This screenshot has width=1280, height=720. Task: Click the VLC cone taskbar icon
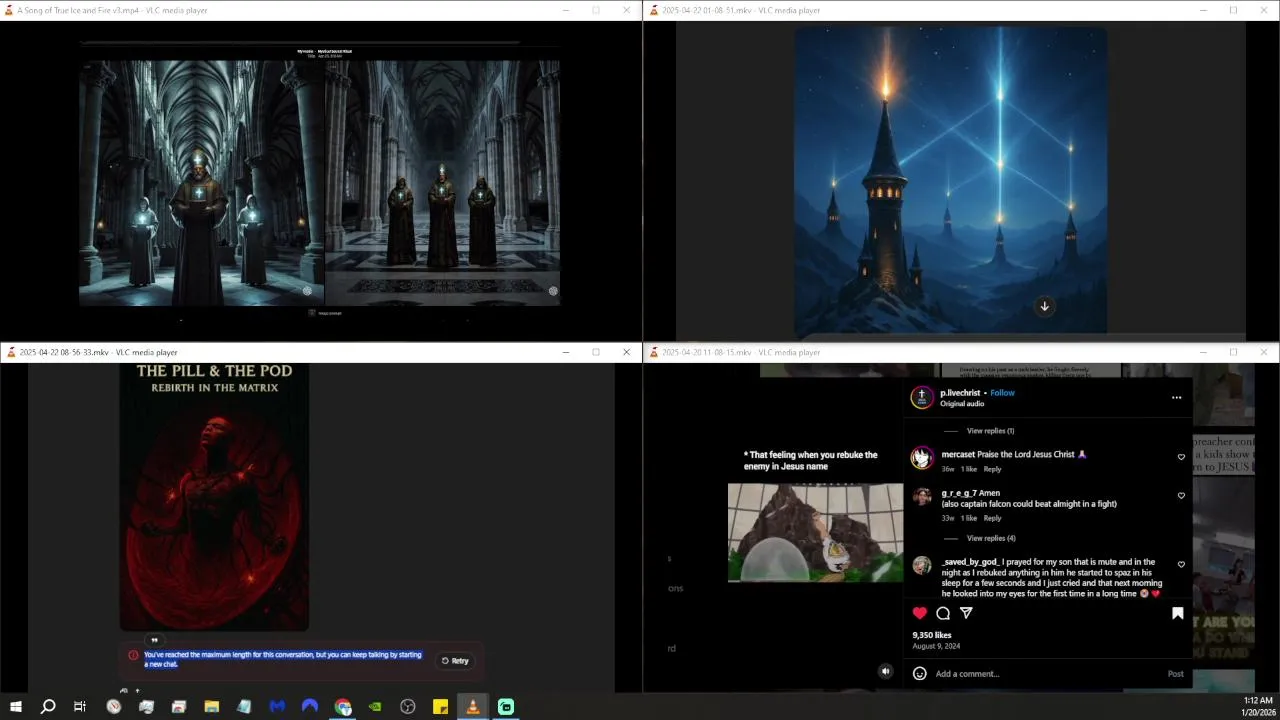coord(473,707)
